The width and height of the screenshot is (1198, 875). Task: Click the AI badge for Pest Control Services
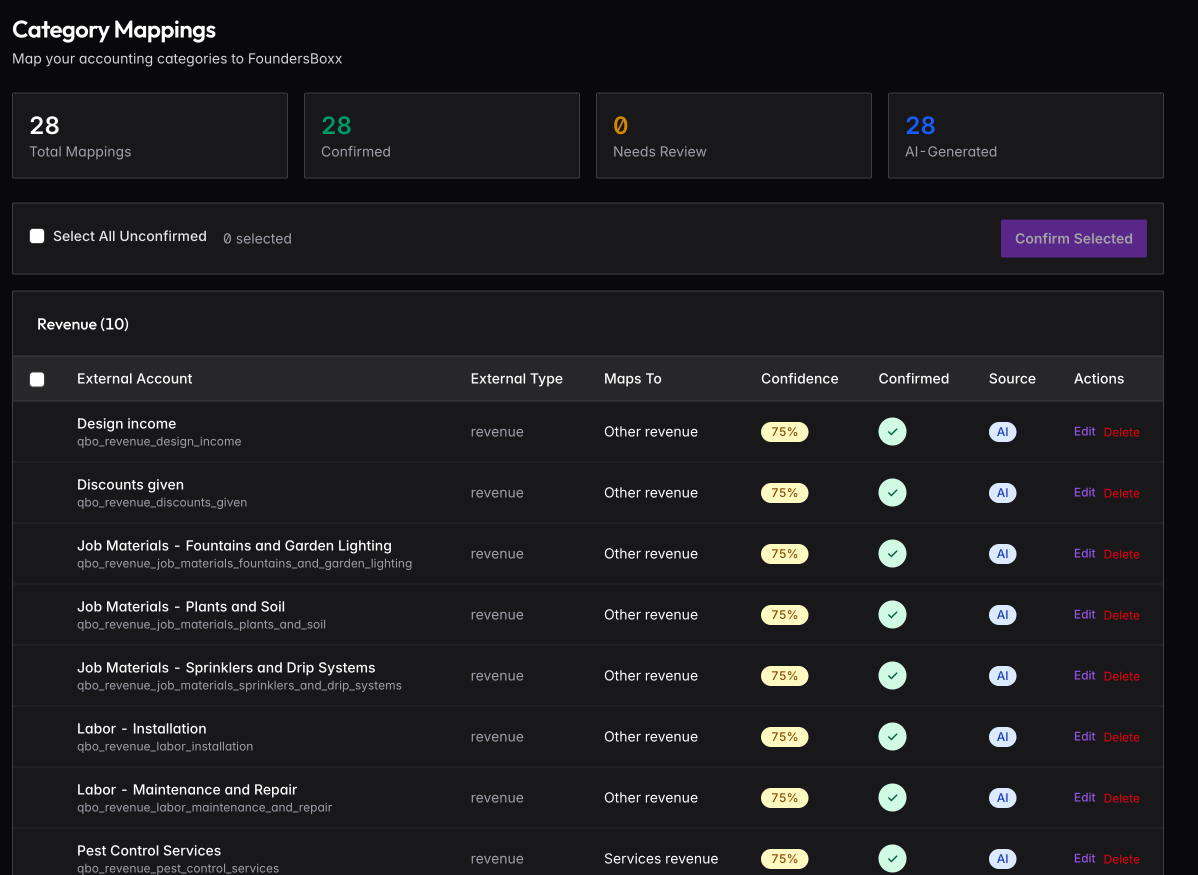[x=1002, y=859]
